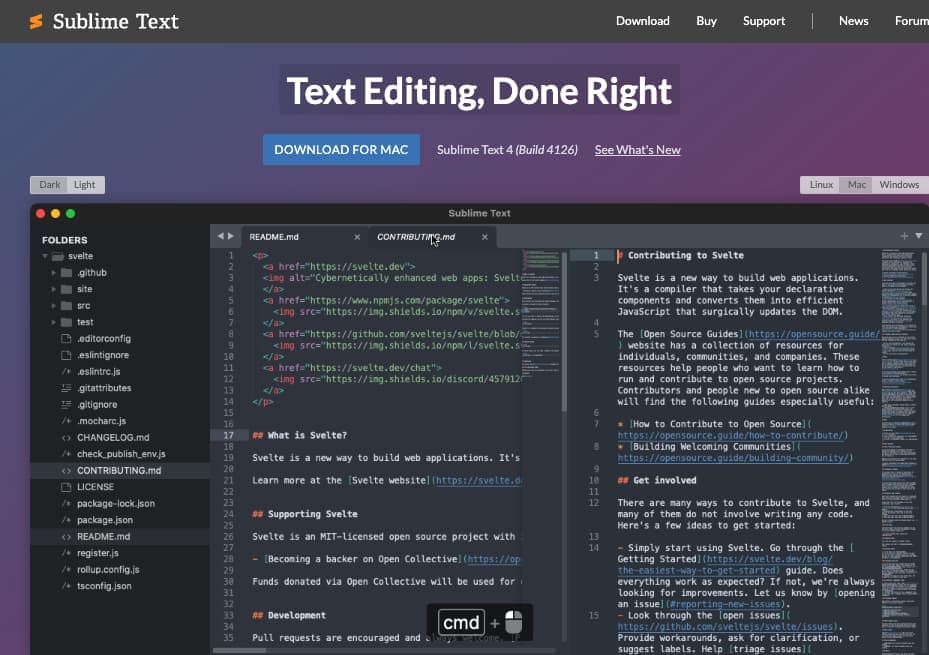Select the Linux platform toggle
Screen dimensions: 929x655
point(821,185)
